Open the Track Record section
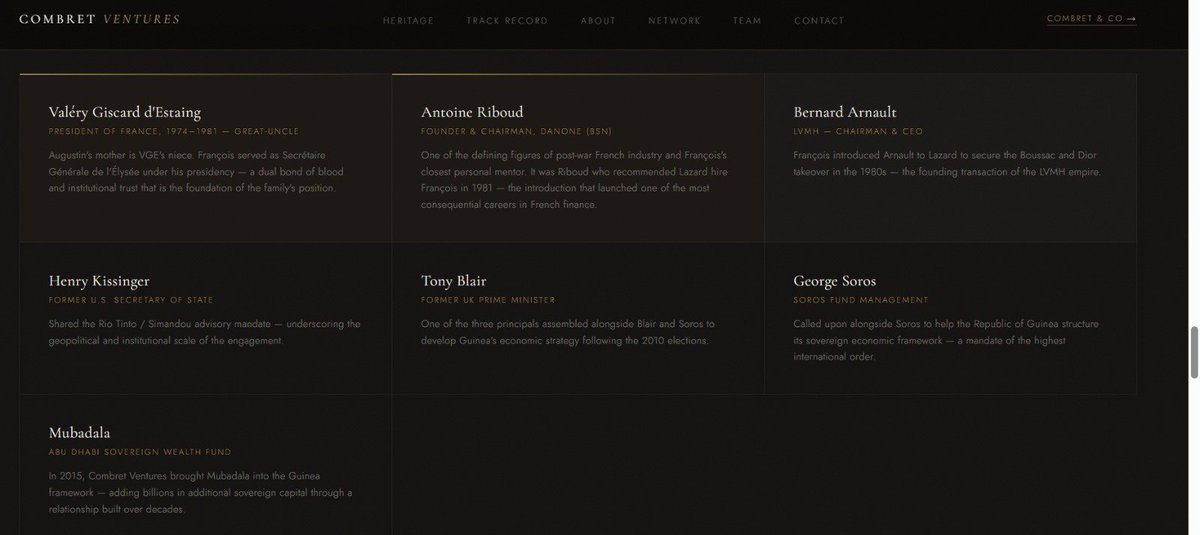Image resolution: width=1200 pixels, height=535 pixels. click(x=507, y=21)
